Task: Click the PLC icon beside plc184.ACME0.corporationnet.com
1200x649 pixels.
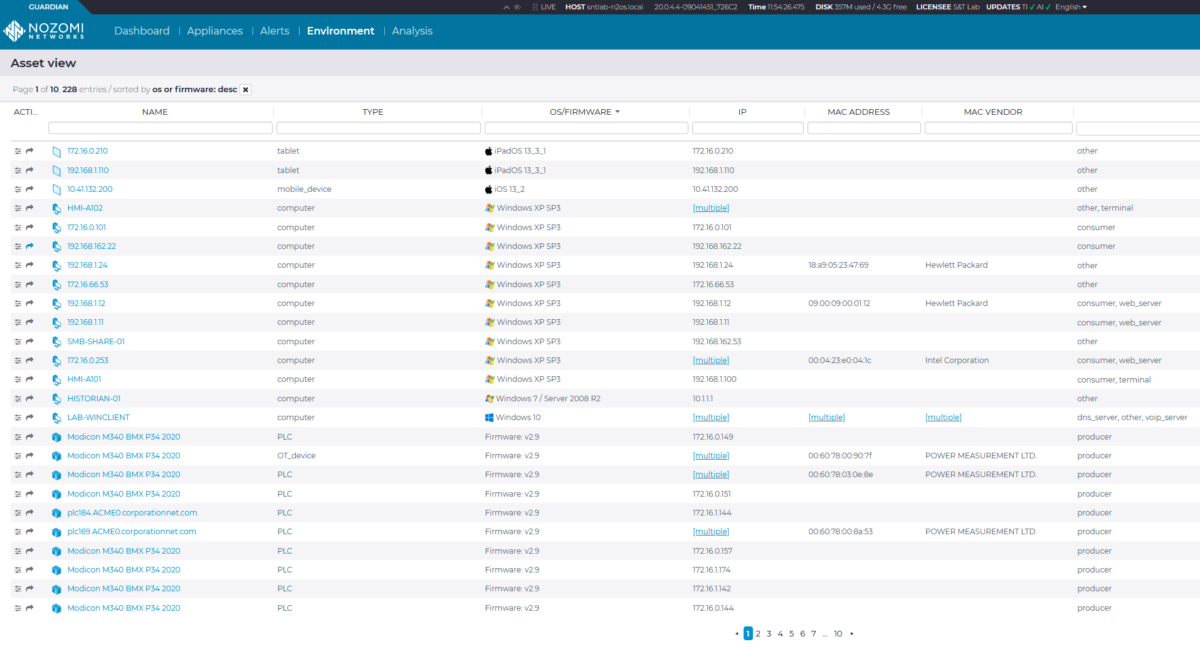Action: coord(57,512)
